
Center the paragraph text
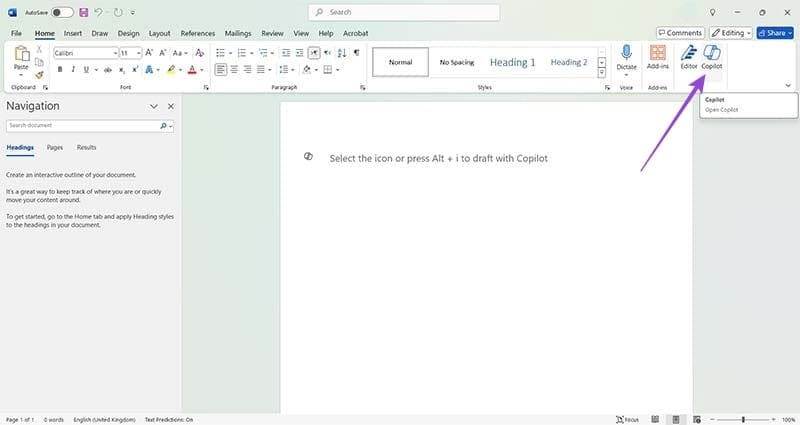(234, 69)
